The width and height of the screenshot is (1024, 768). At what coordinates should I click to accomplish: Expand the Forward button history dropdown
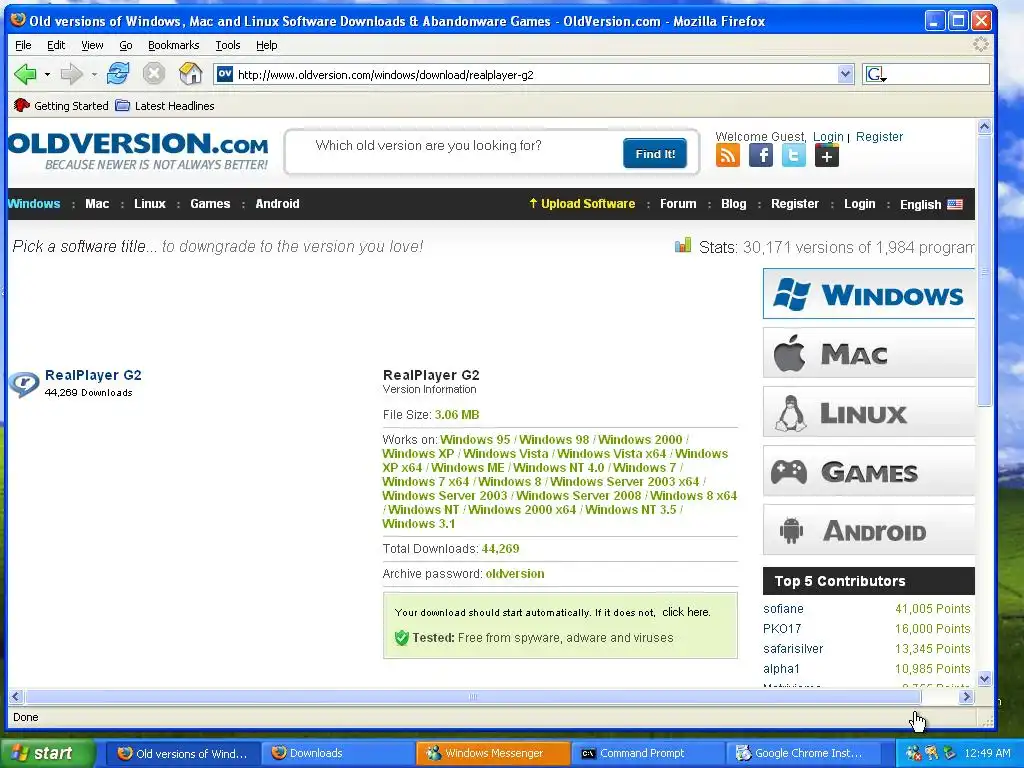click(94, 74)
